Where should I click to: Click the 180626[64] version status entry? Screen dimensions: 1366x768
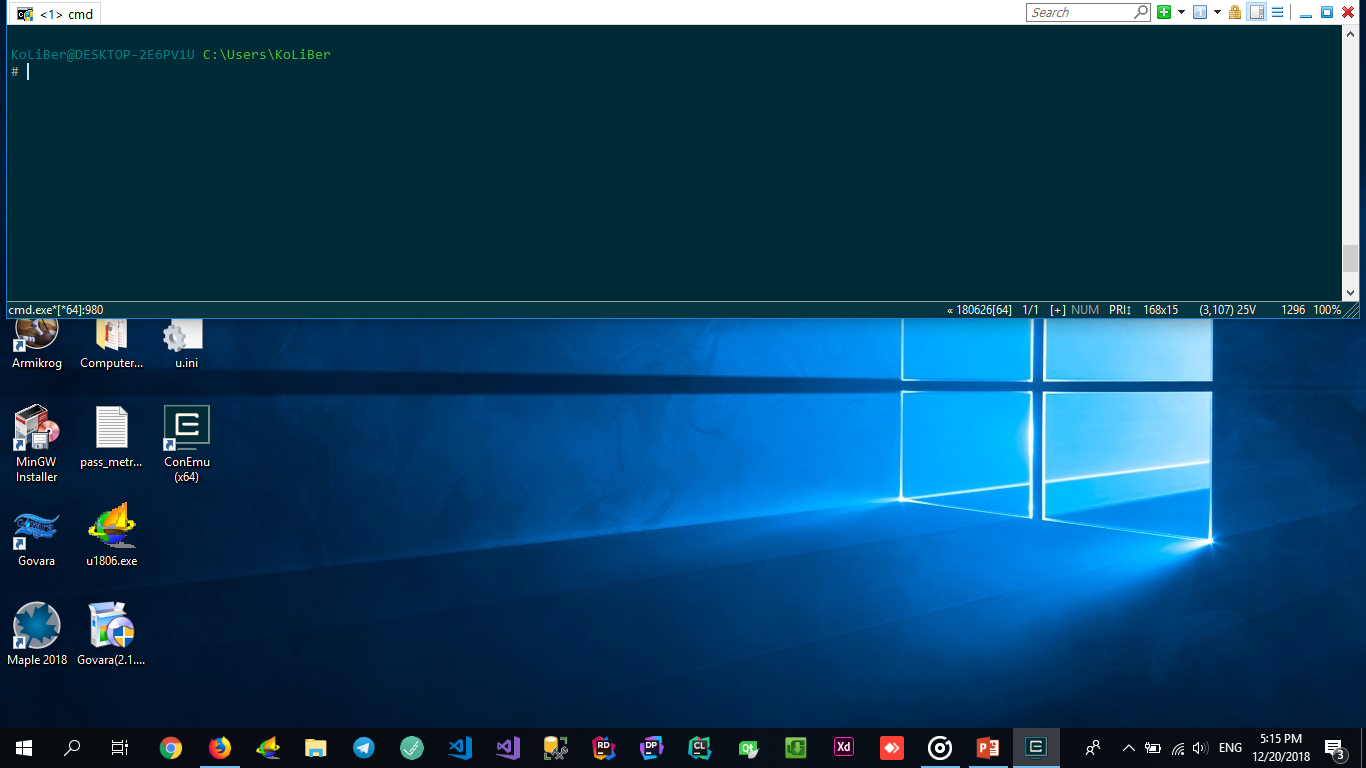pos(980,310)
